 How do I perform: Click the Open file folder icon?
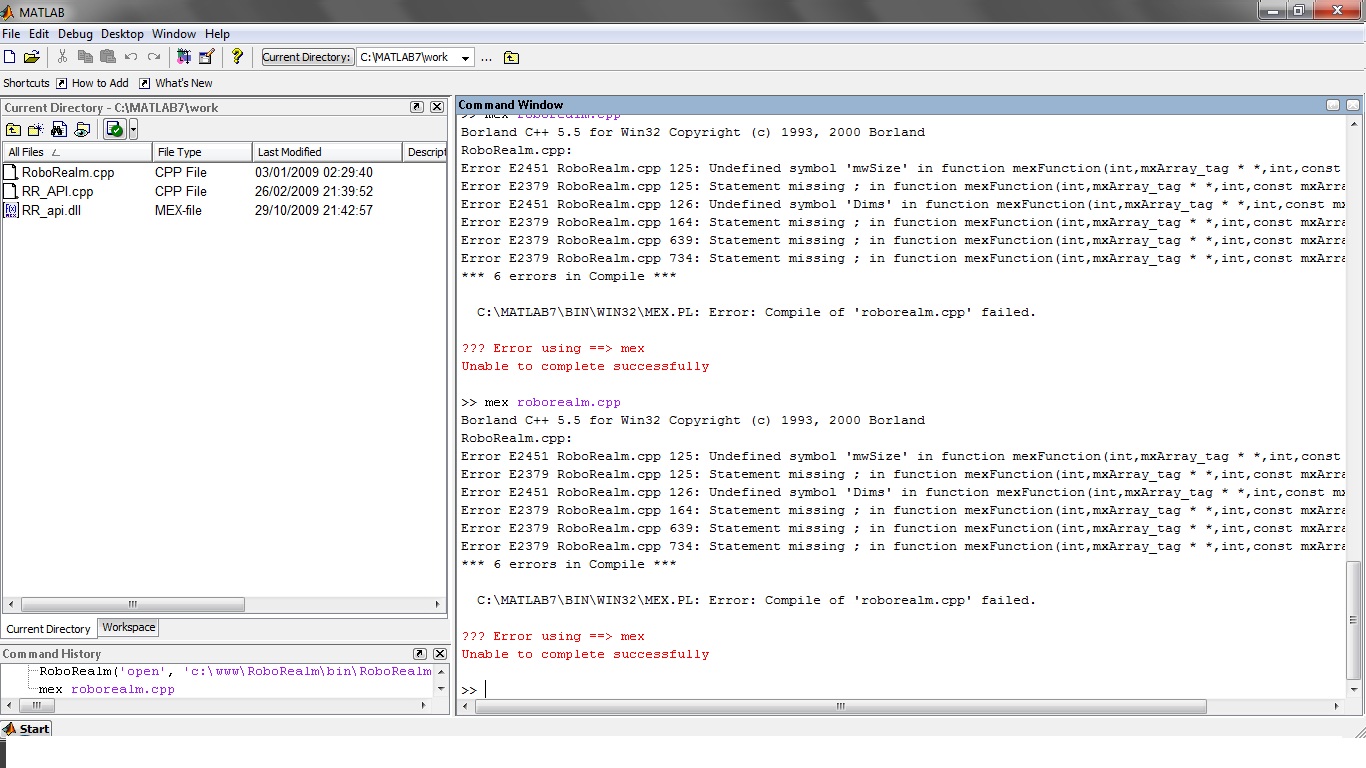[x=32, y=57]
